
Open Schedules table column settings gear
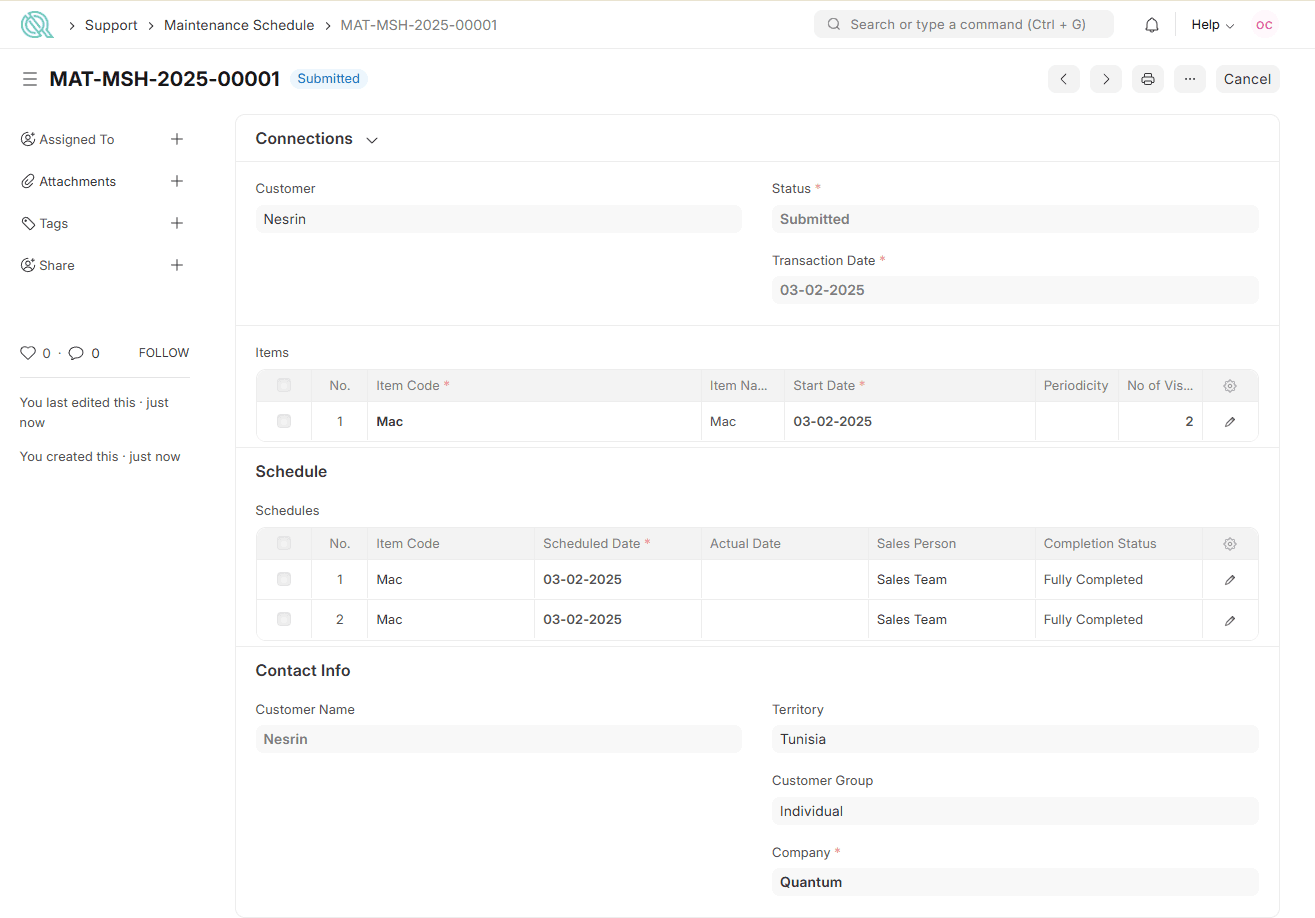pos(1230,544)
